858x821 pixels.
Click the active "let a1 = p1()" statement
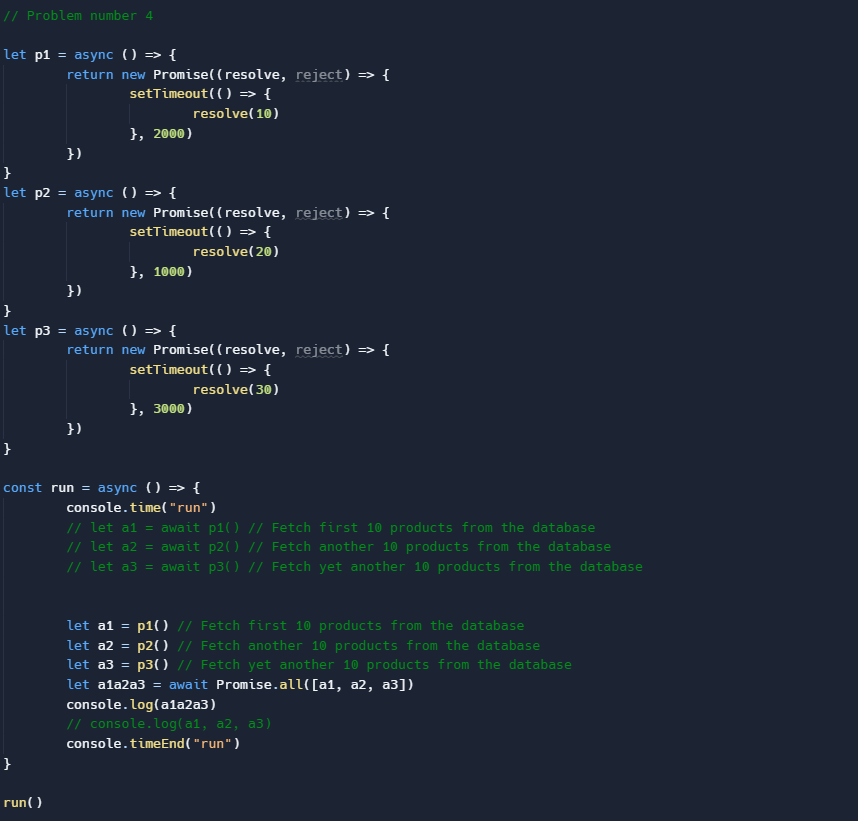(118, 626)
